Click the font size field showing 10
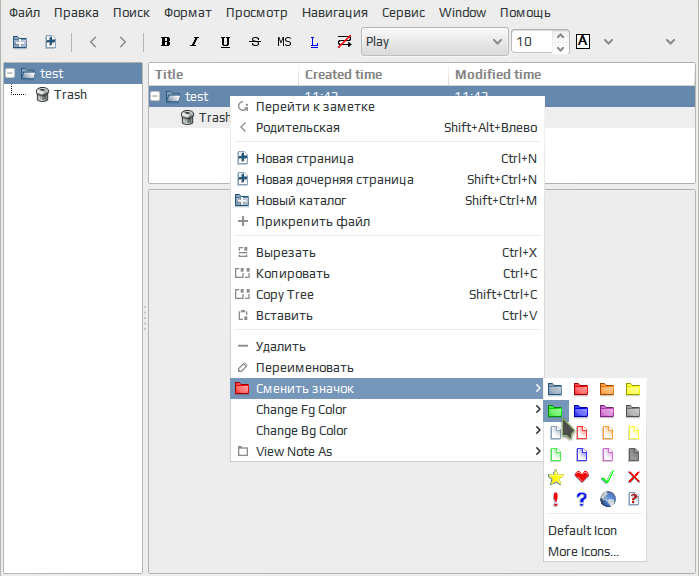The image size is (699, 576). (x=530, y=42)
